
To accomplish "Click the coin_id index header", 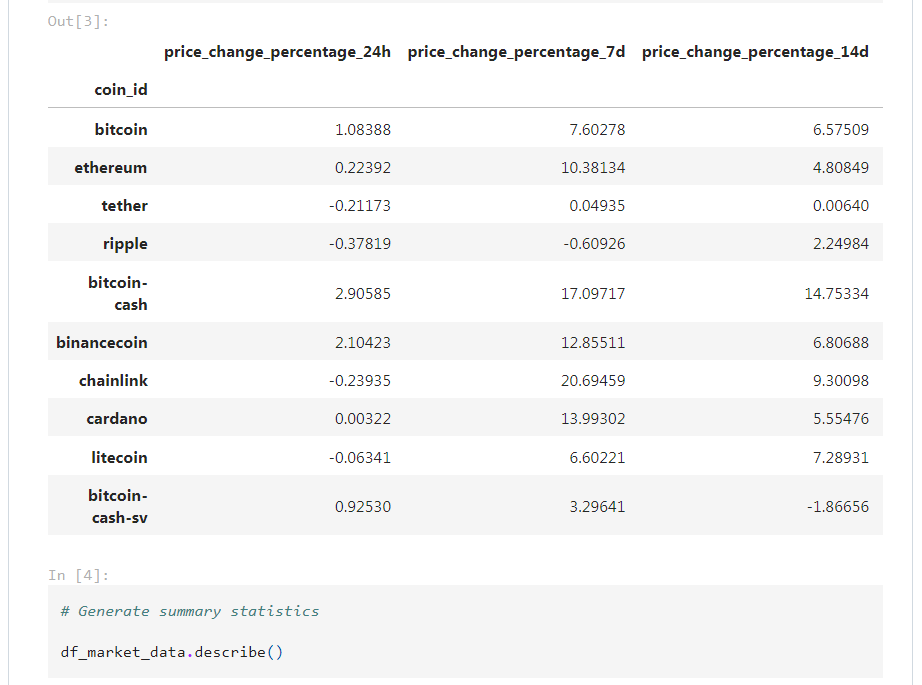I will tap(121, 90).
